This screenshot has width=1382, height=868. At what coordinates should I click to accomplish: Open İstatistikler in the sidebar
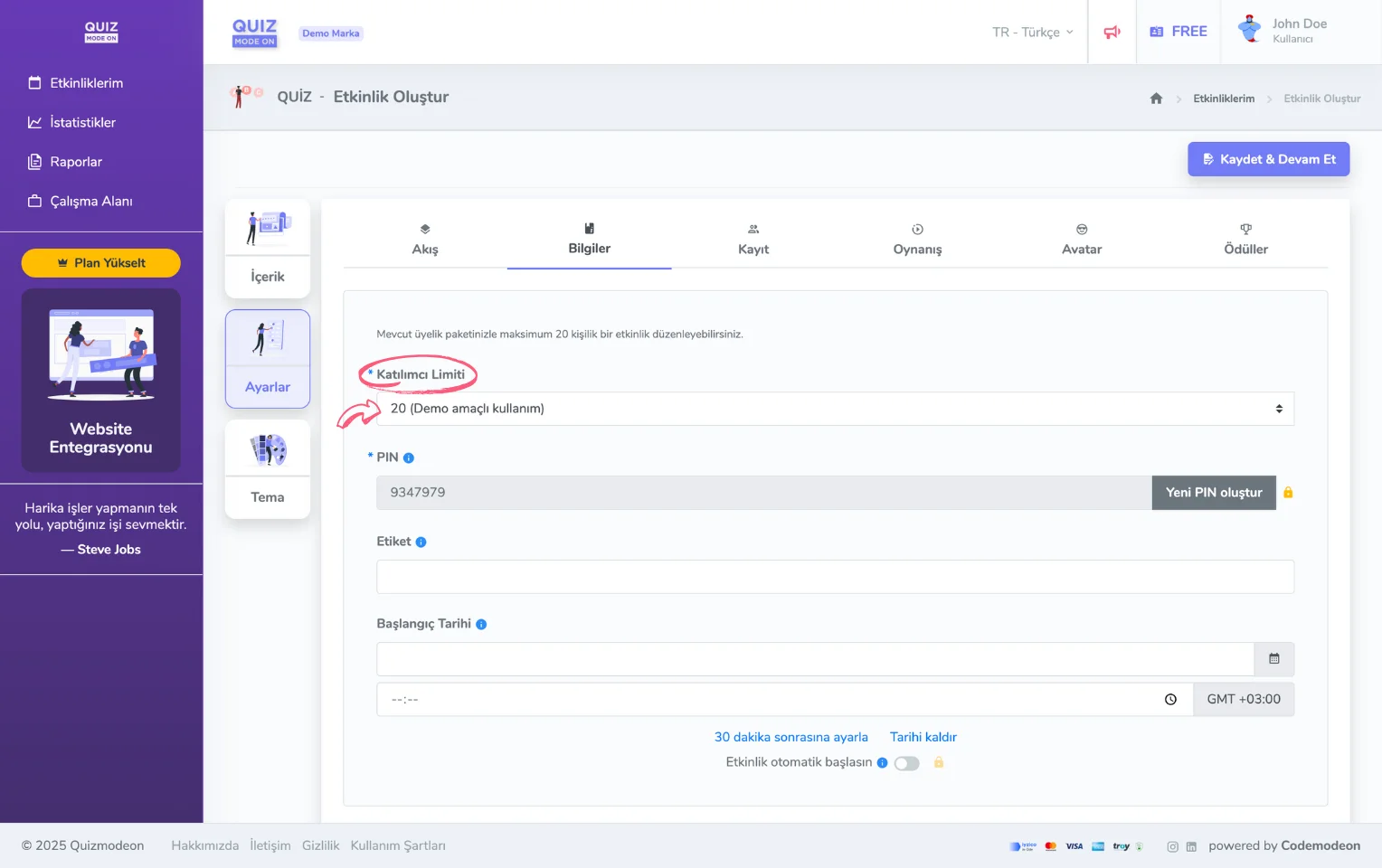click(x=82, y=122)
